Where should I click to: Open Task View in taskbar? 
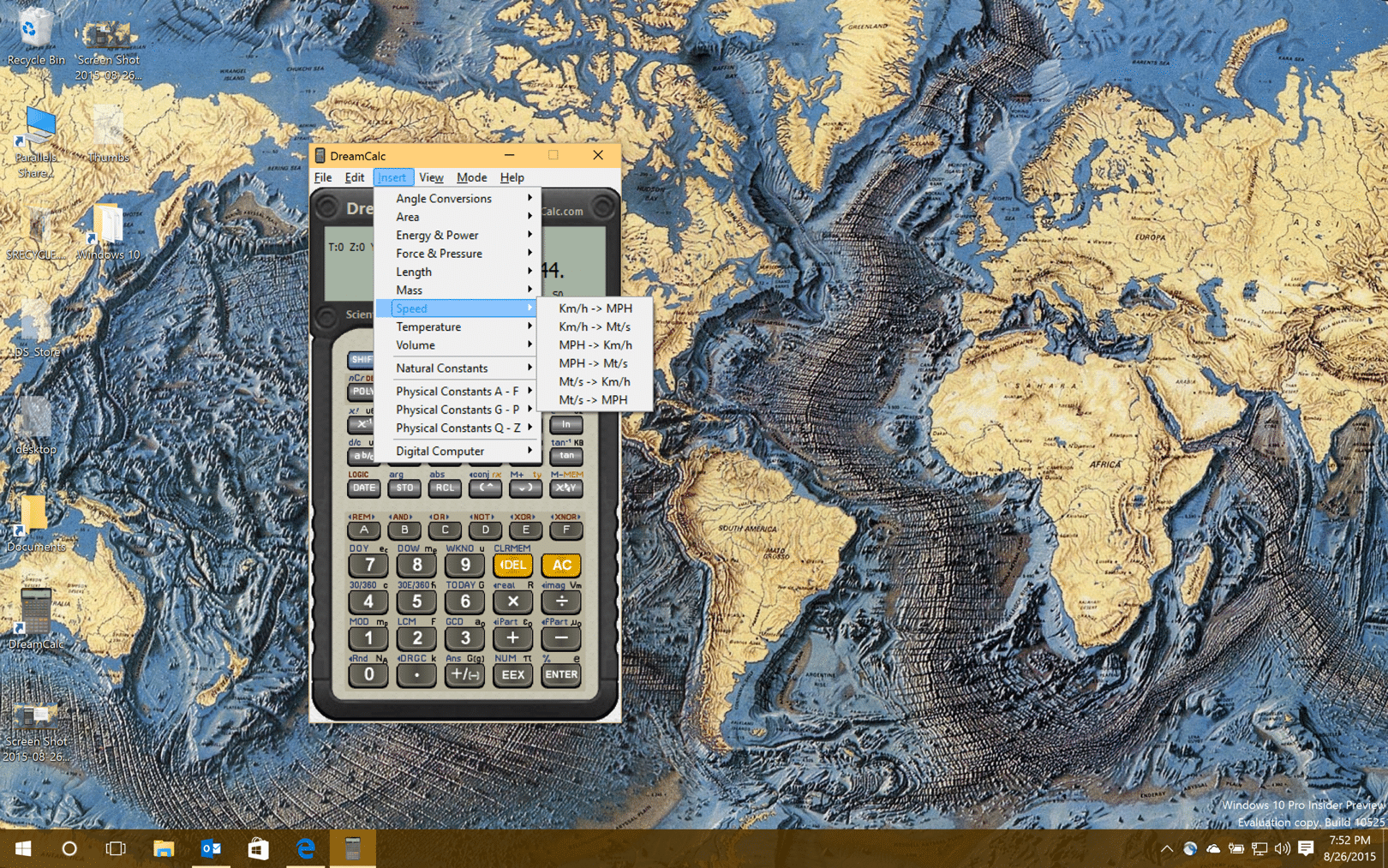pyautogui.click(x=116, y=848)
